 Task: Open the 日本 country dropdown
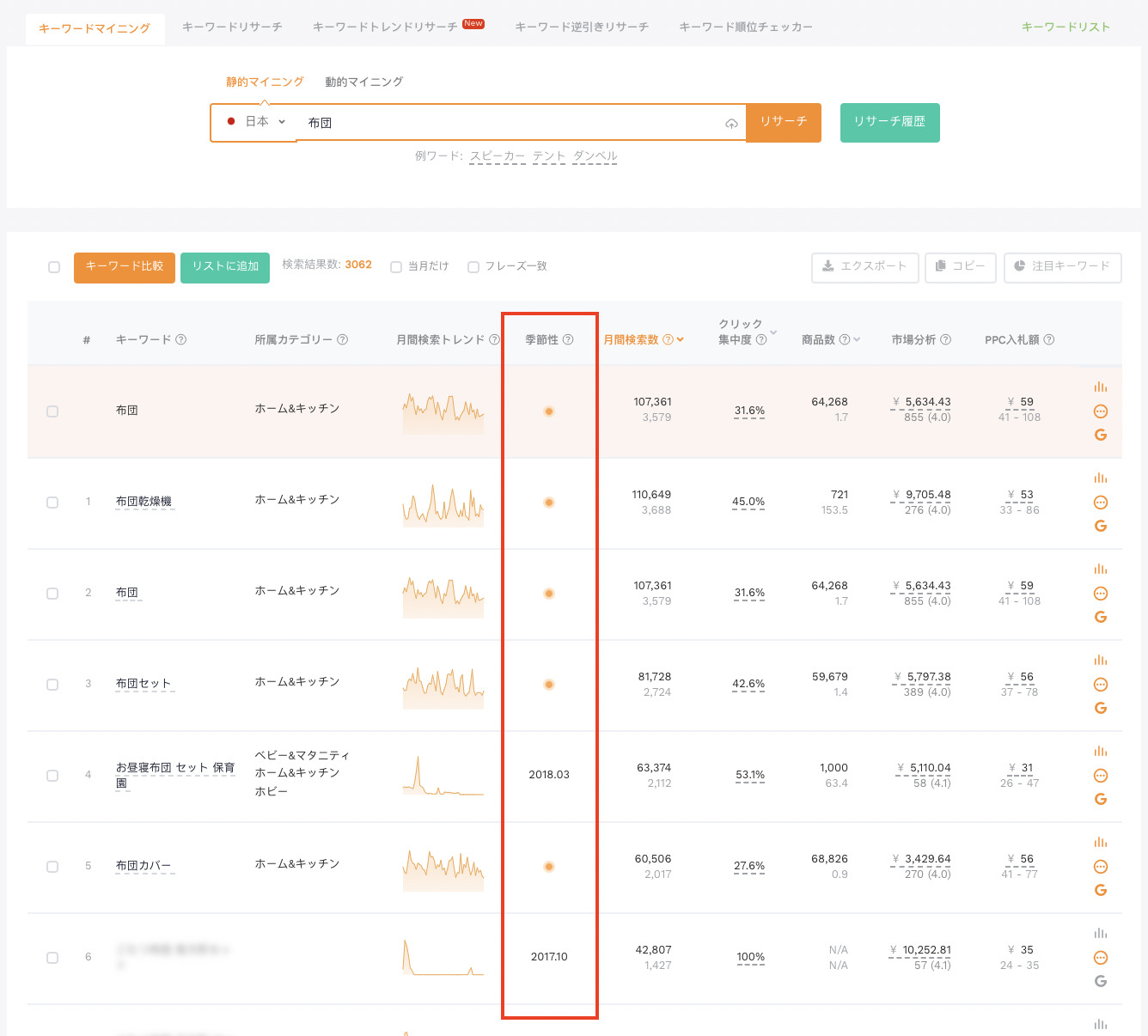point(256,122)
